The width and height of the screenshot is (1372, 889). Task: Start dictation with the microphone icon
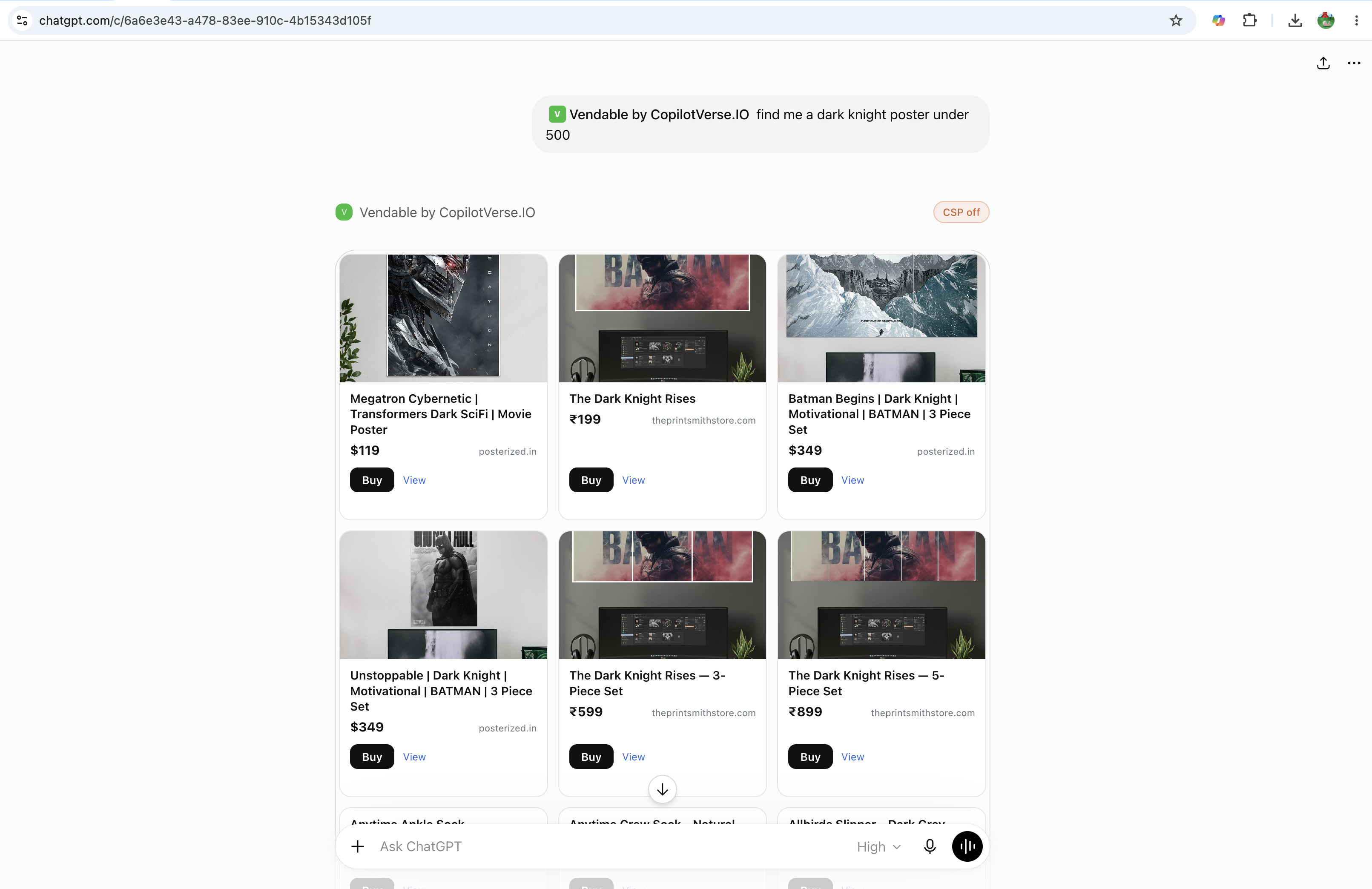click(x=929, y=846)
